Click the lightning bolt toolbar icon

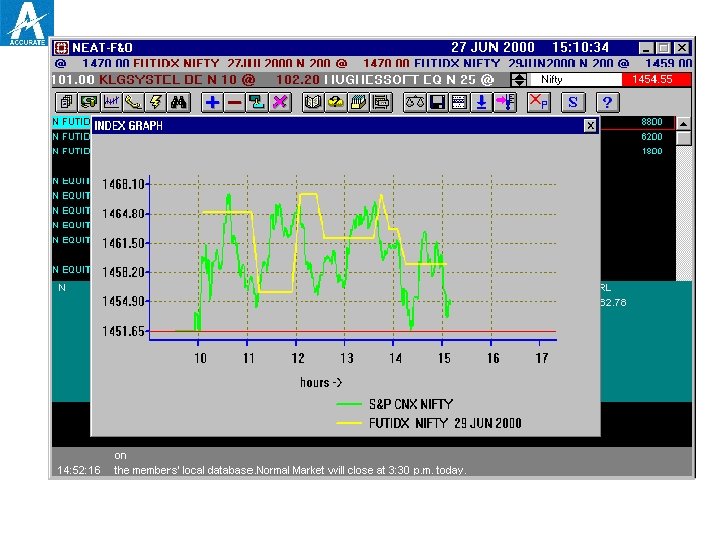[x=156, y=102]
